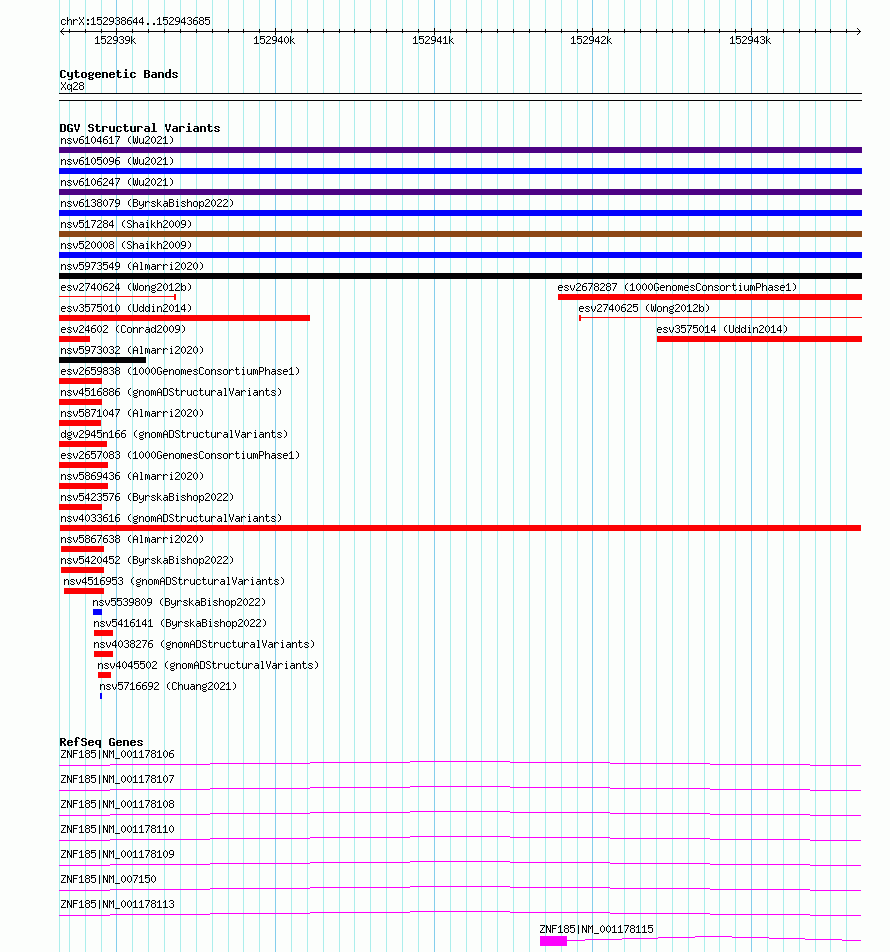Screen dimensions: 890x952
Task: Open nsv5871047 (Almarri2020) label
Action: click(x=132, y=413)
